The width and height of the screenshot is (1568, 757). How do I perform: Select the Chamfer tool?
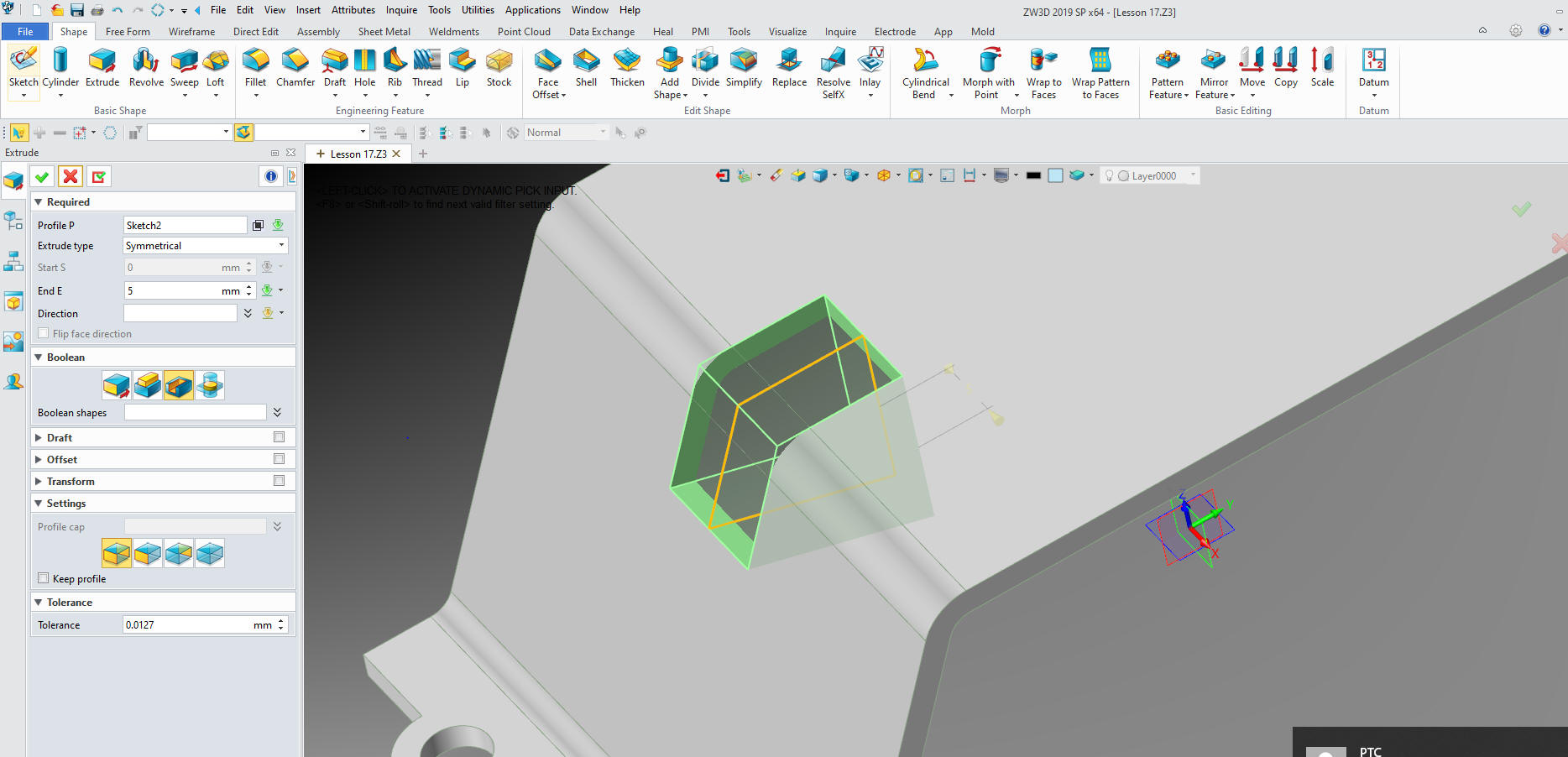click(x=295, y=67)
